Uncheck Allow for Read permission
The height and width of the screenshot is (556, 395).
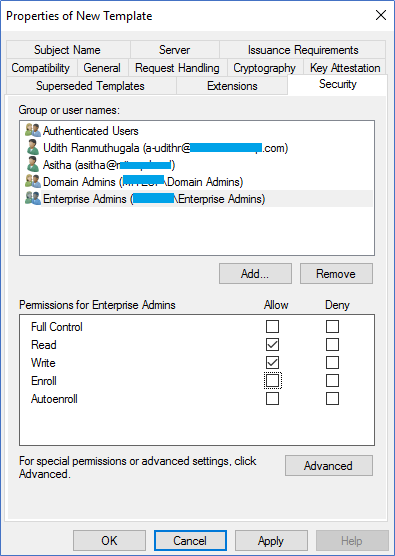(x=272, y=345)
